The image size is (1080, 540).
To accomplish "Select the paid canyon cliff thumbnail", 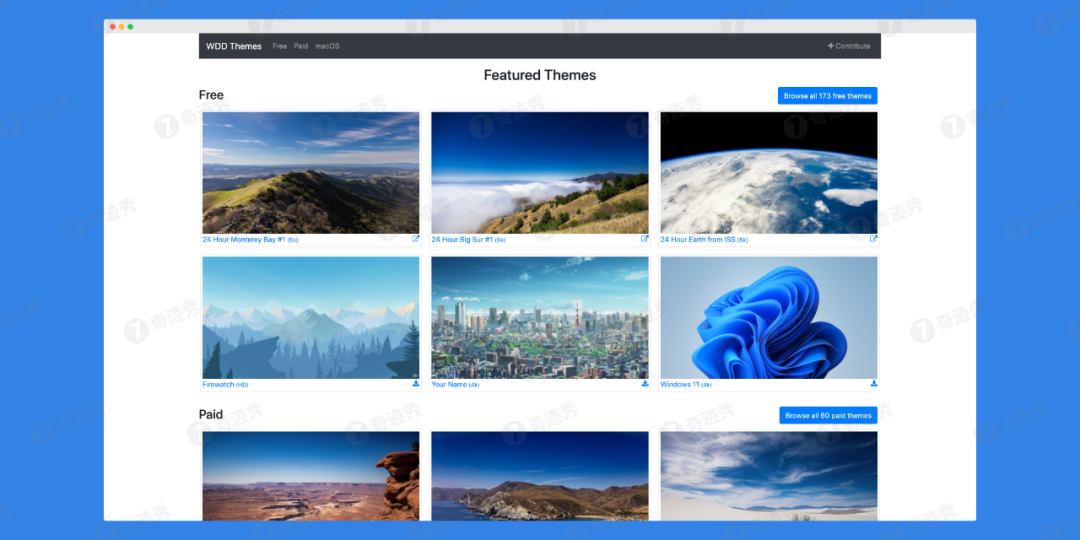I will click(311, 476).
